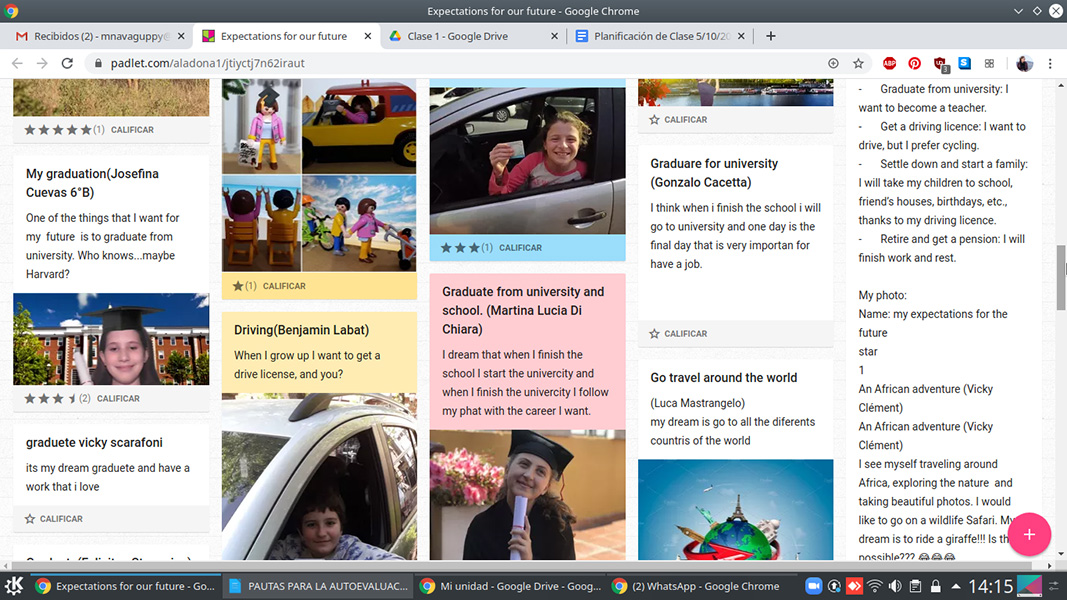Click the pink add post plus button
Image resolution: width=1067 pixels, height=600 pixels.
[1029, 535]
